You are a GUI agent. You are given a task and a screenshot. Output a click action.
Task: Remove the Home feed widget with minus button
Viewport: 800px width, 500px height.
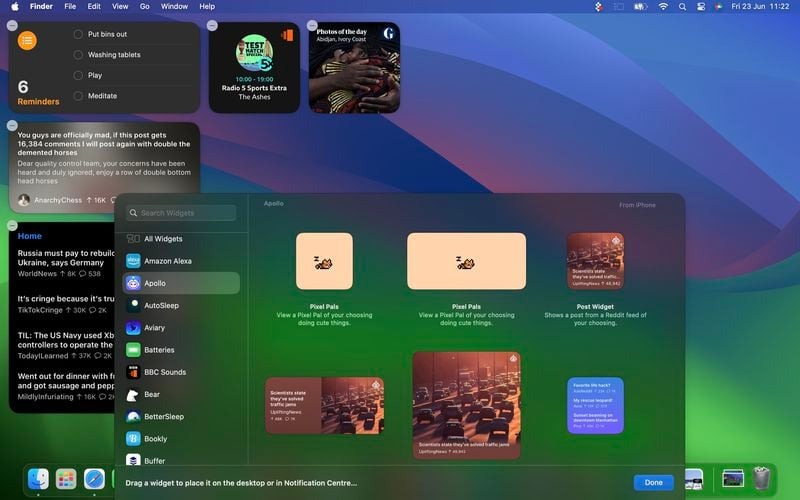pyautogui.click(x=12, y=226)
